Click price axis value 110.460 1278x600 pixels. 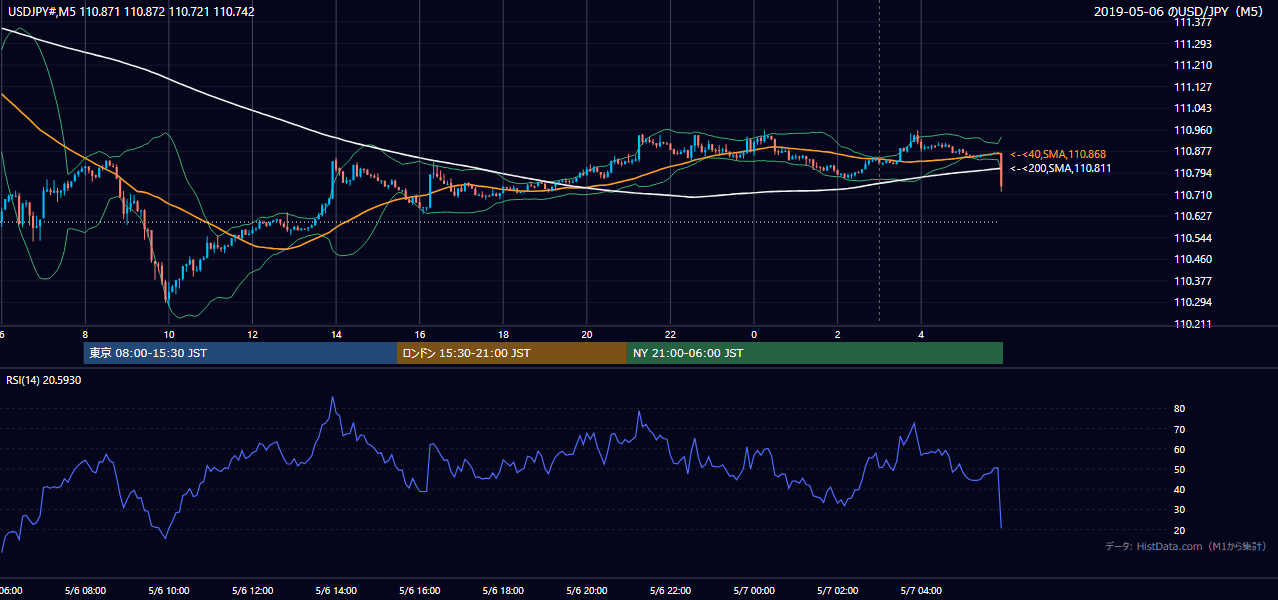(1193, 259)
